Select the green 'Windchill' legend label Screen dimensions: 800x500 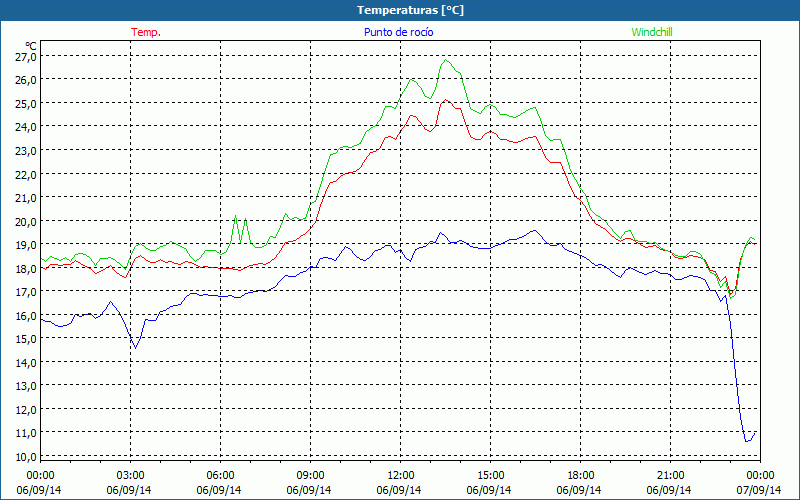coord(652,32)
